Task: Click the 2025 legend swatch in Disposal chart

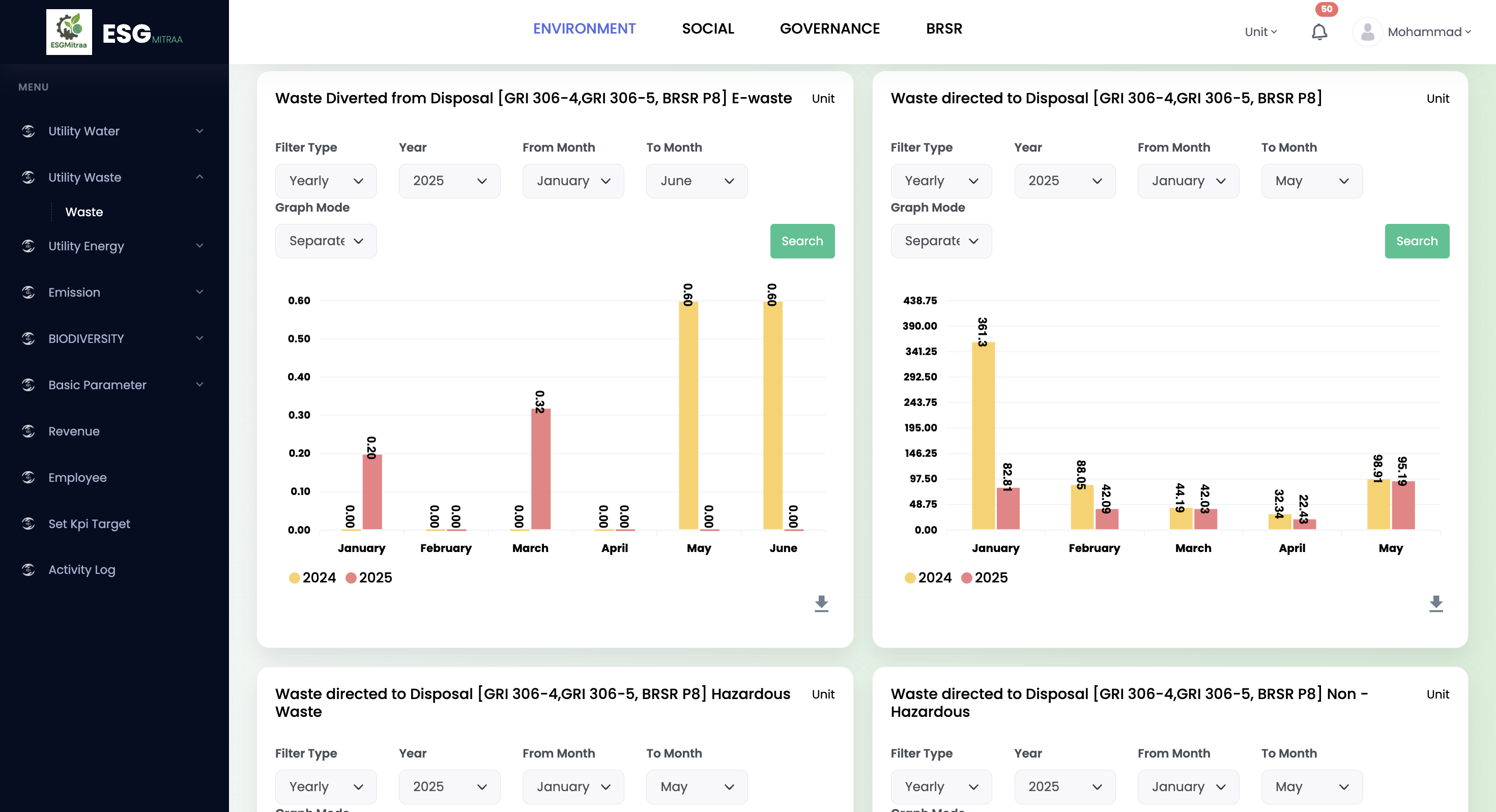Action: click(x=966, y=578)
